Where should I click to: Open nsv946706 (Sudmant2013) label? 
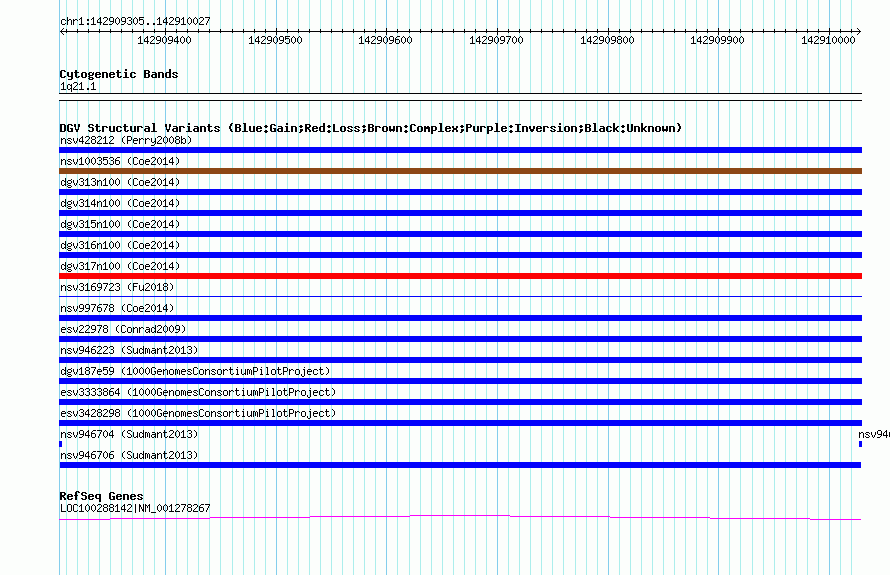[x=129, y=455]
